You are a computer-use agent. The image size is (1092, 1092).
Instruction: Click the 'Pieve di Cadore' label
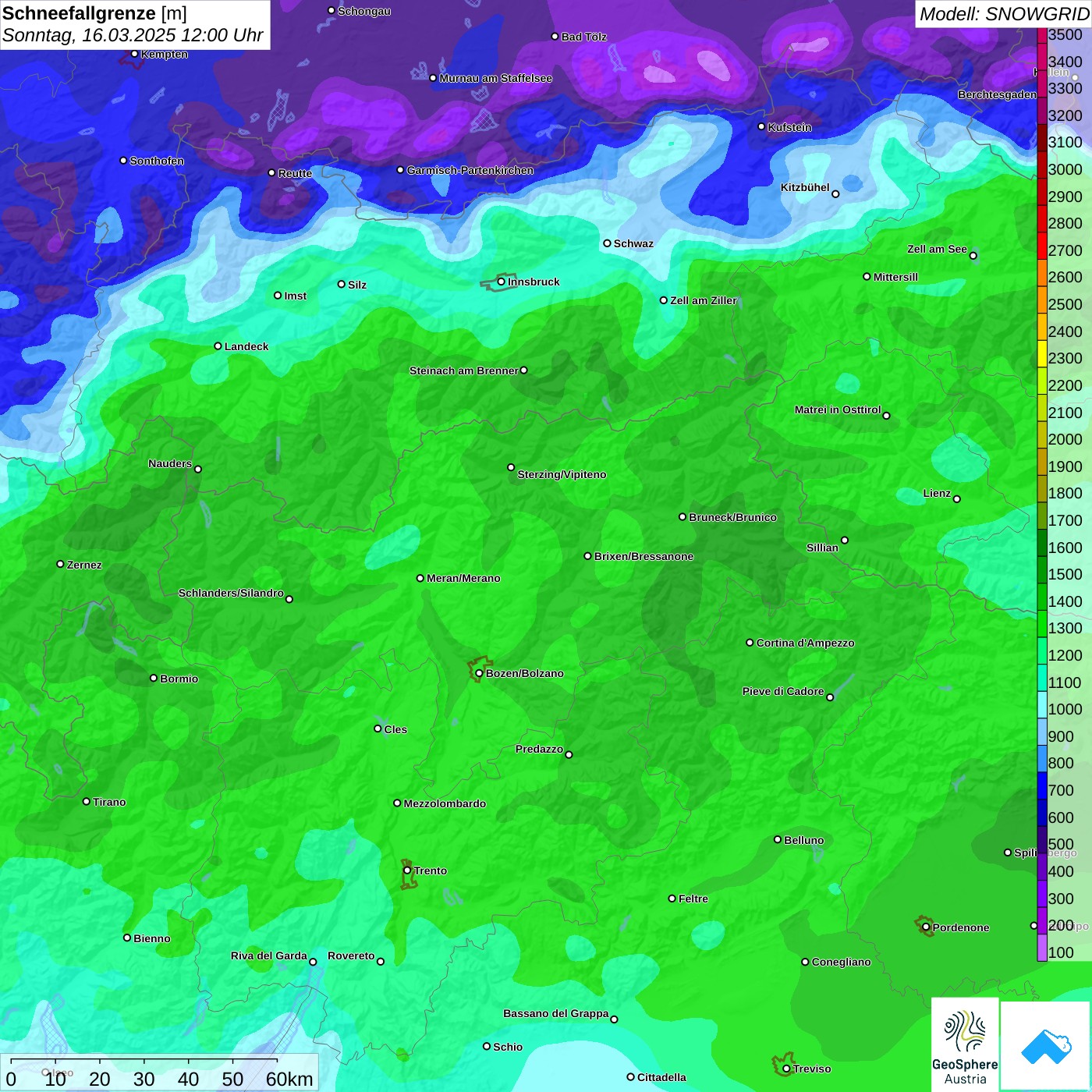[x=783, y=691]
